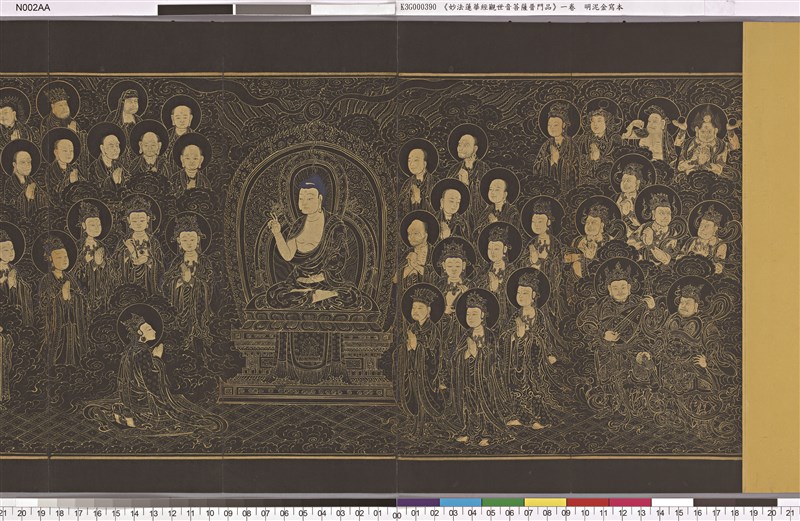800x521 pixels.
Task: Click the 00 center mark on ruler
Action: [x=397, y=515]
